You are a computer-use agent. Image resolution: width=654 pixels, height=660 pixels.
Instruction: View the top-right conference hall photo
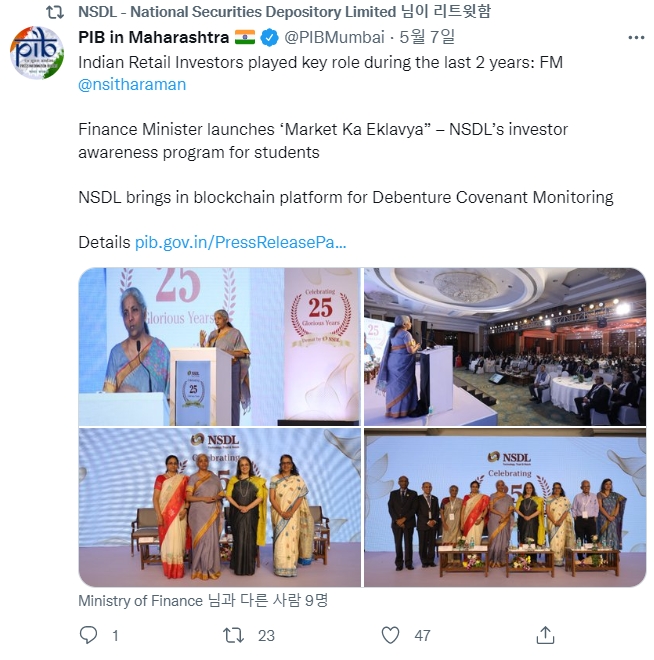[x=505, y=346]
